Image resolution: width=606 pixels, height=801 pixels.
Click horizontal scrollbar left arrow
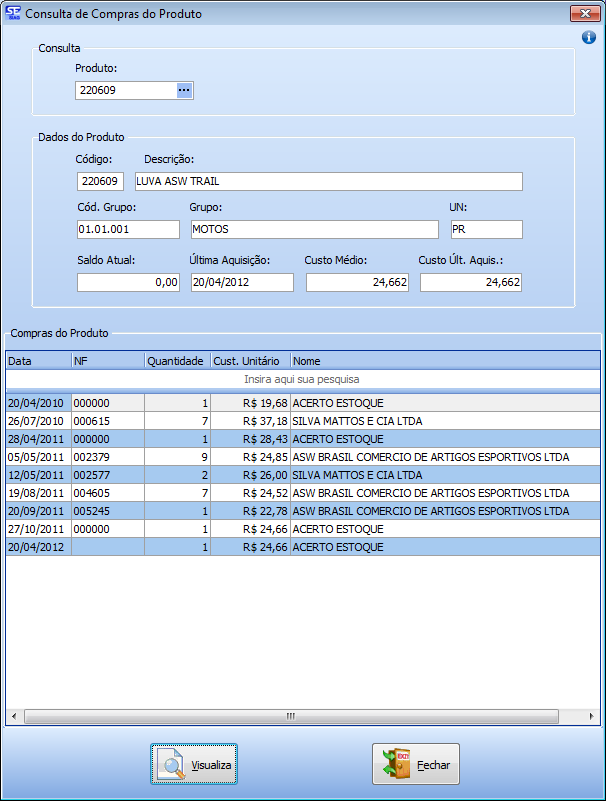point(13,716)
